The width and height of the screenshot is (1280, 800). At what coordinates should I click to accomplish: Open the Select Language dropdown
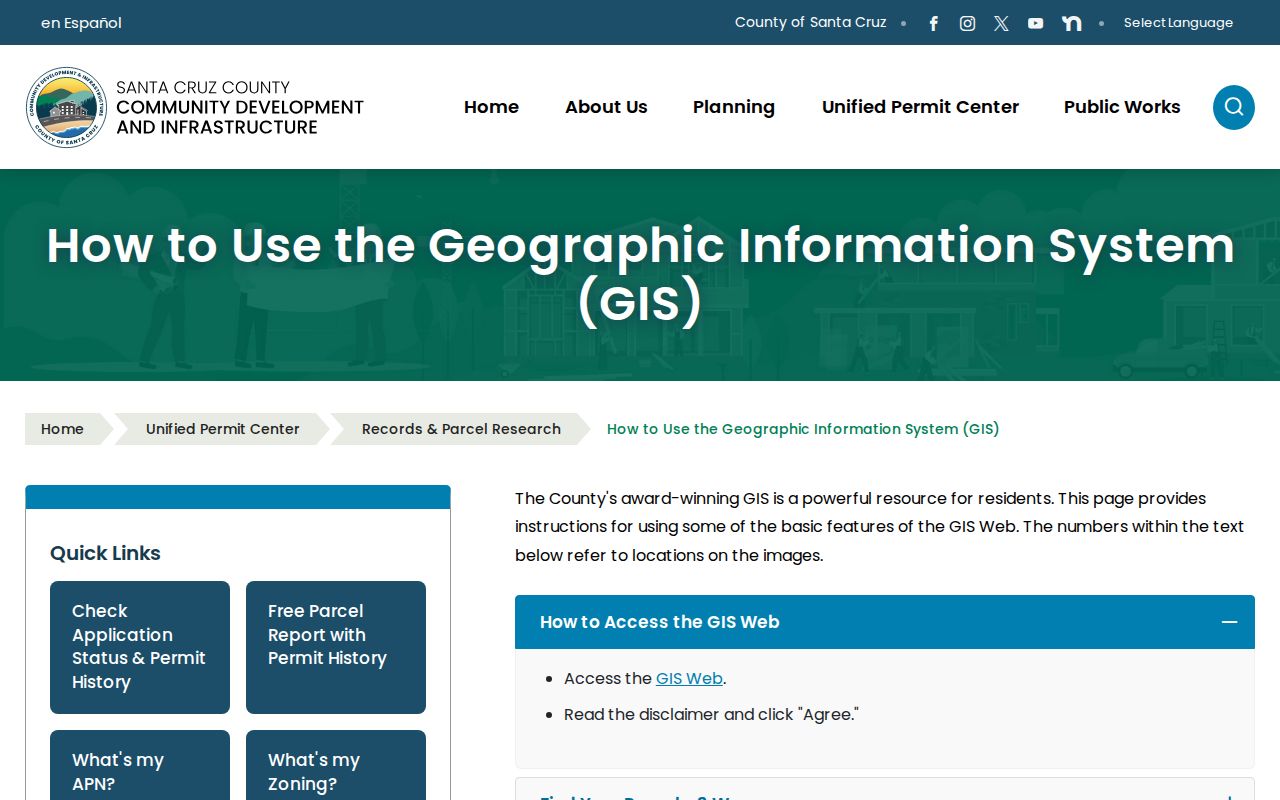pos(1178,23)
